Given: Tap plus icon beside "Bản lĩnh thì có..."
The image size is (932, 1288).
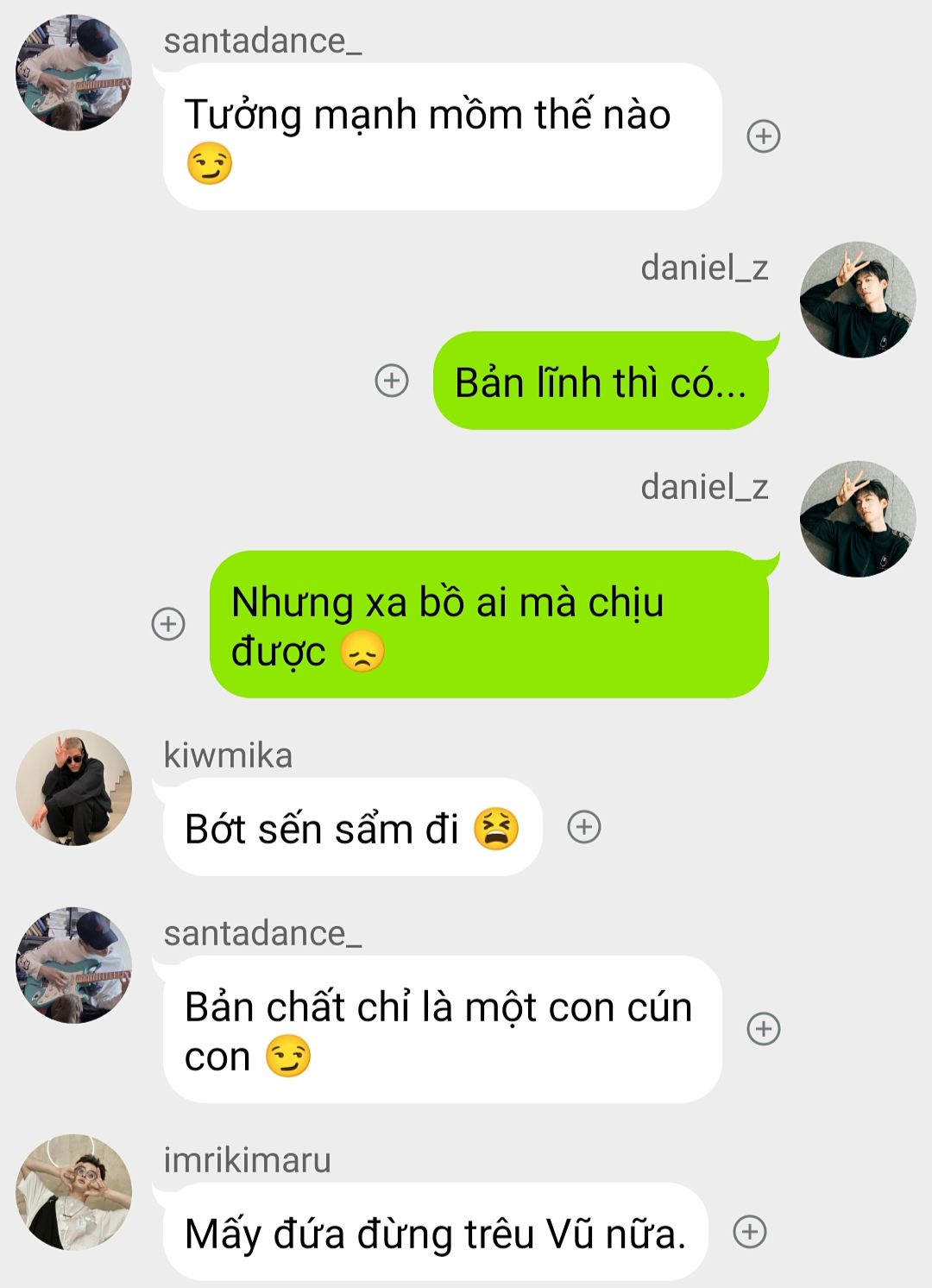Looking at the screenshot, I should [x=392, y=380].
